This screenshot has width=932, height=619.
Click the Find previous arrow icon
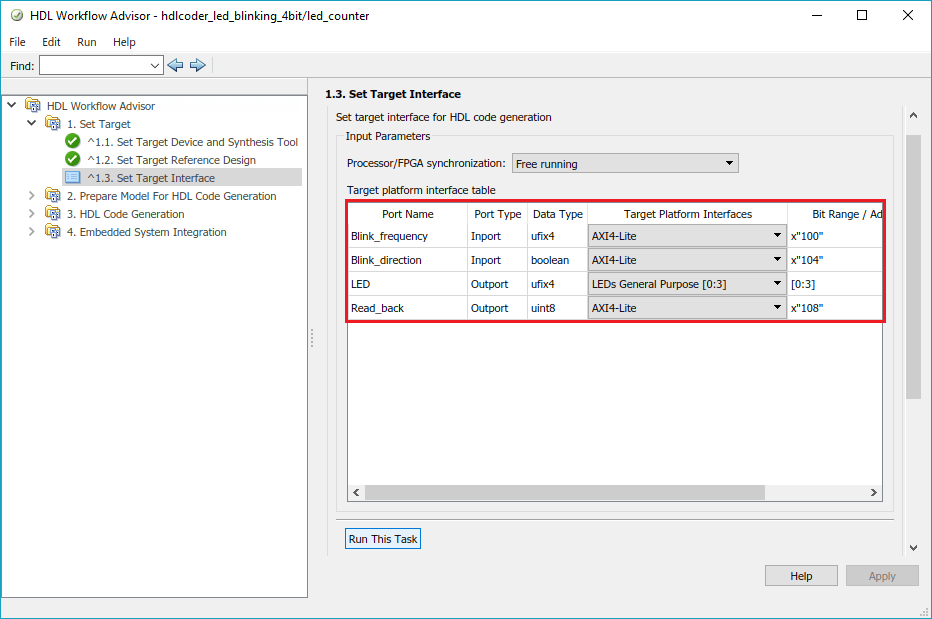click(x=176, y=65)
